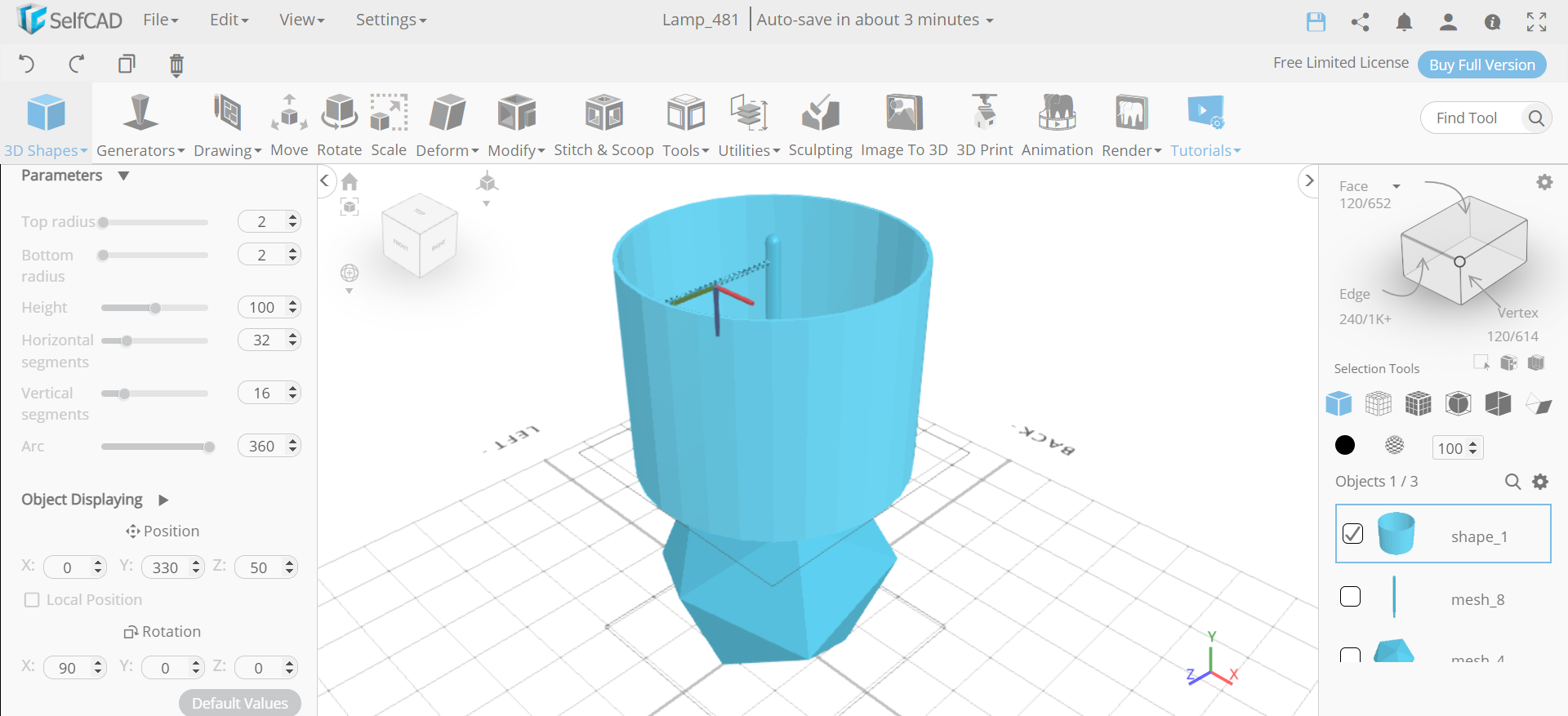The height and width of the screenshot is (716, 1568).
Task: Click the Height value field
Action: click(269, 307)
